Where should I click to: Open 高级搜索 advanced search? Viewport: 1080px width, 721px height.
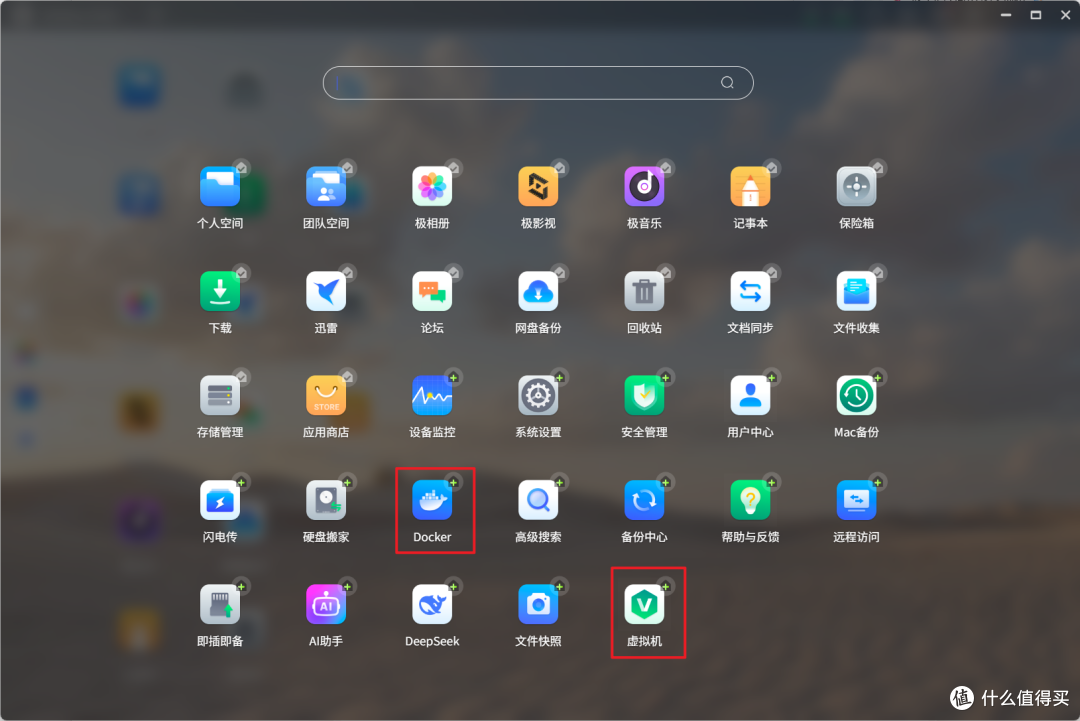pyautogui.click(x=538, y=501)
